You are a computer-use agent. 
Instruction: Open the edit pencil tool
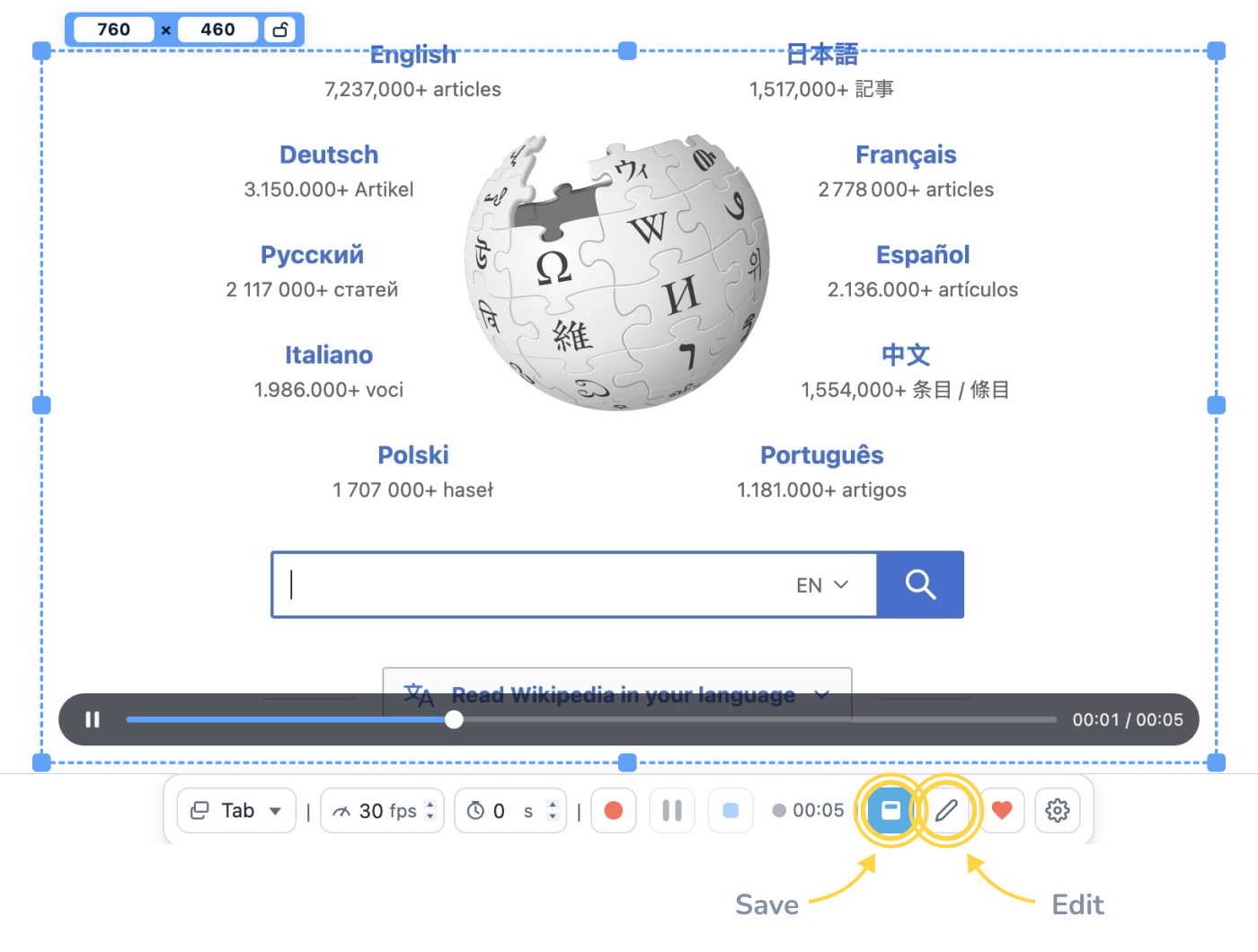946,810
